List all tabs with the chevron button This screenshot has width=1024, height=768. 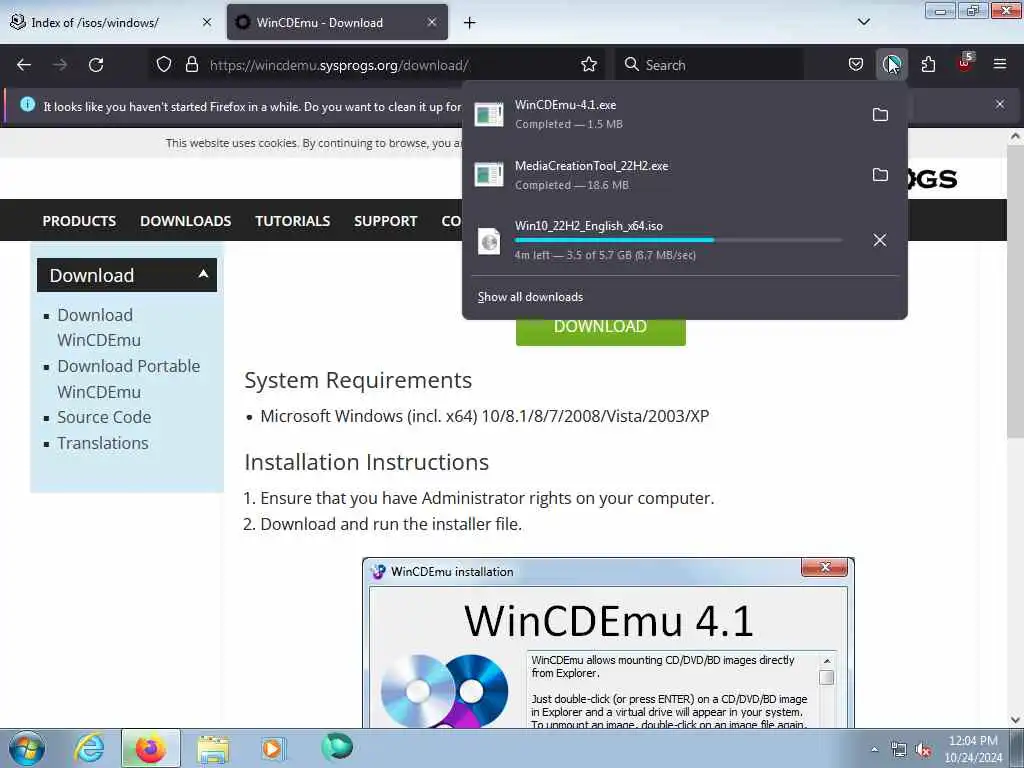point(863,22)
